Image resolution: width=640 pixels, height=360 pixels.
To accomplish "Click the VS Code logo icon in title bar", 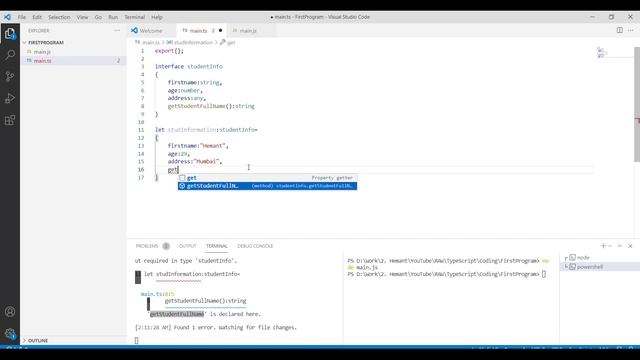I will (7, 17).
